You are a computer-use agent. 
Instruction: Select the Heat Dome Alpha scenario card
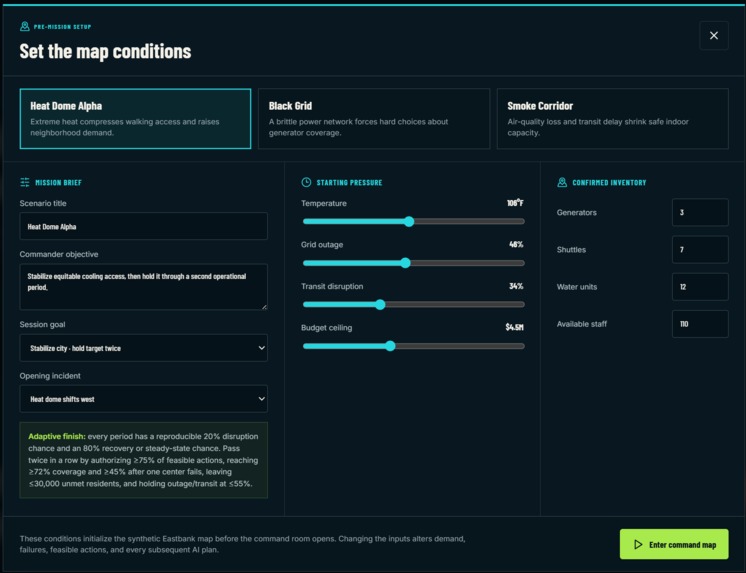click(x=135, y=119)
